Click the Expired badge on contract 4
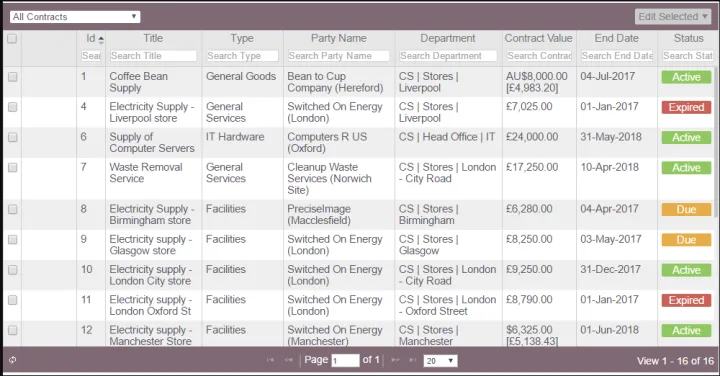Image resolution: width=720 pixels, height=376 pixels. coord(686,107)
